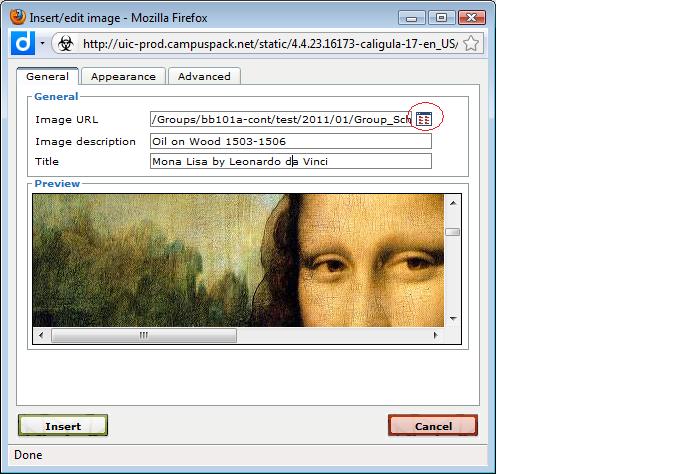Minimize the Insert/edit image window

click(x=411, y=18)
